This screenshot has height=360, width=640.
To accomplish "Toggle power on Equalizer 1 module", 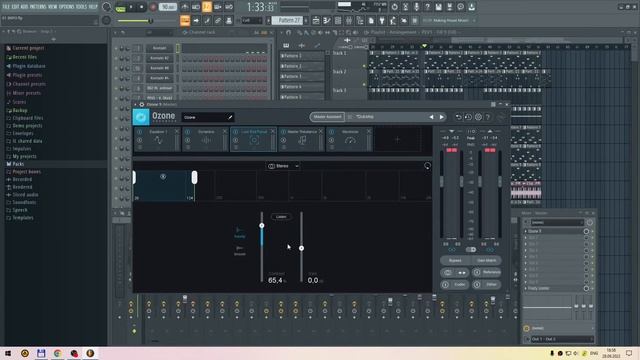I will tap(140, 132).
